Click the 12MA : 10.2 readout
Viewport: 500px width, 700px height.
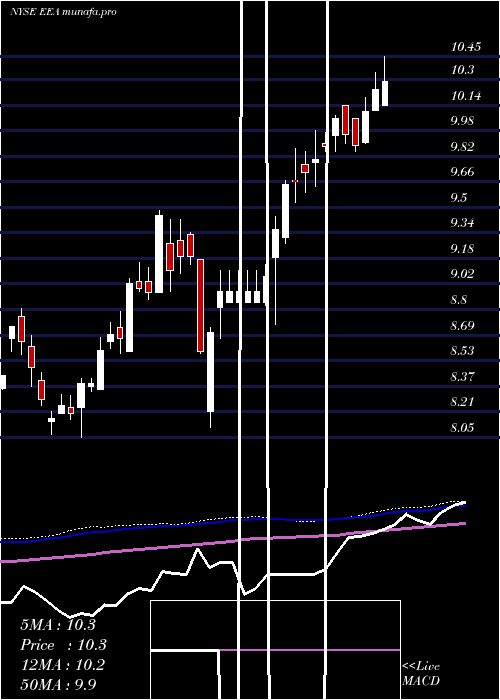[62, 665]
